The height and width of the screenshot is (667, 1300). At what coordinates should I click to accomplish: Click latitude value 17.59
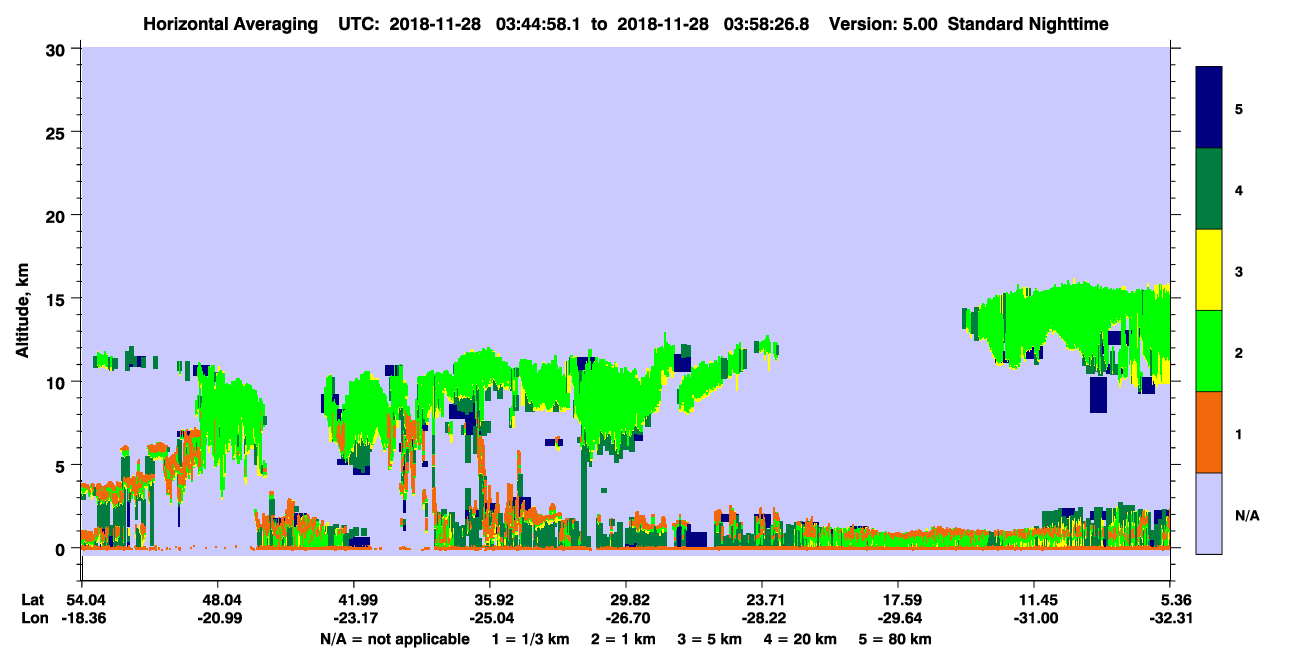pyautogui.click(x=898, y=600)
